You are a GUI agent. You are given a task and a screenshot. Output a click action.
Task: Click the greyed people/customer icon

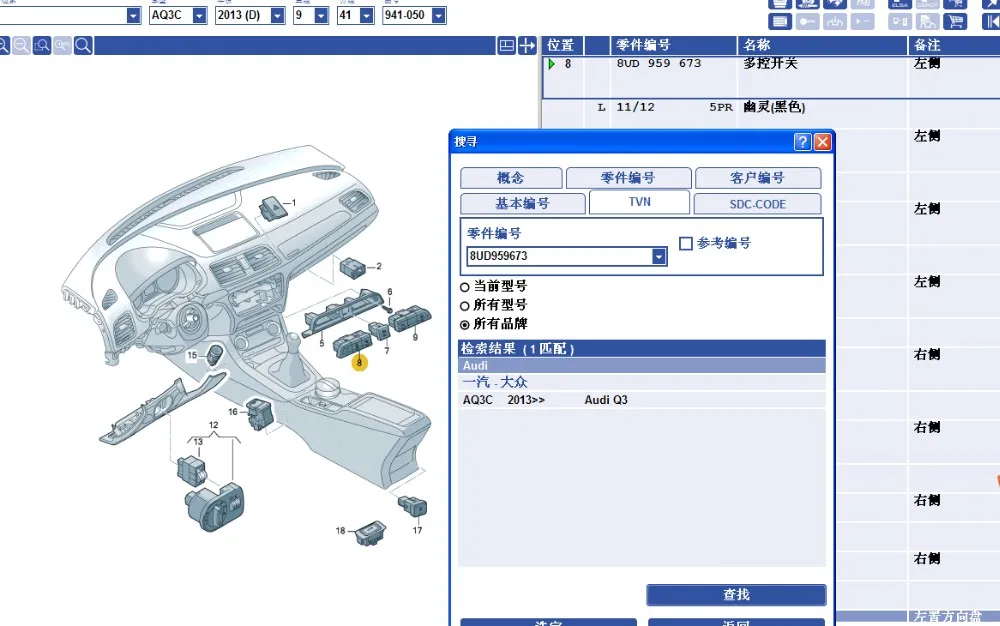point(928,22)
